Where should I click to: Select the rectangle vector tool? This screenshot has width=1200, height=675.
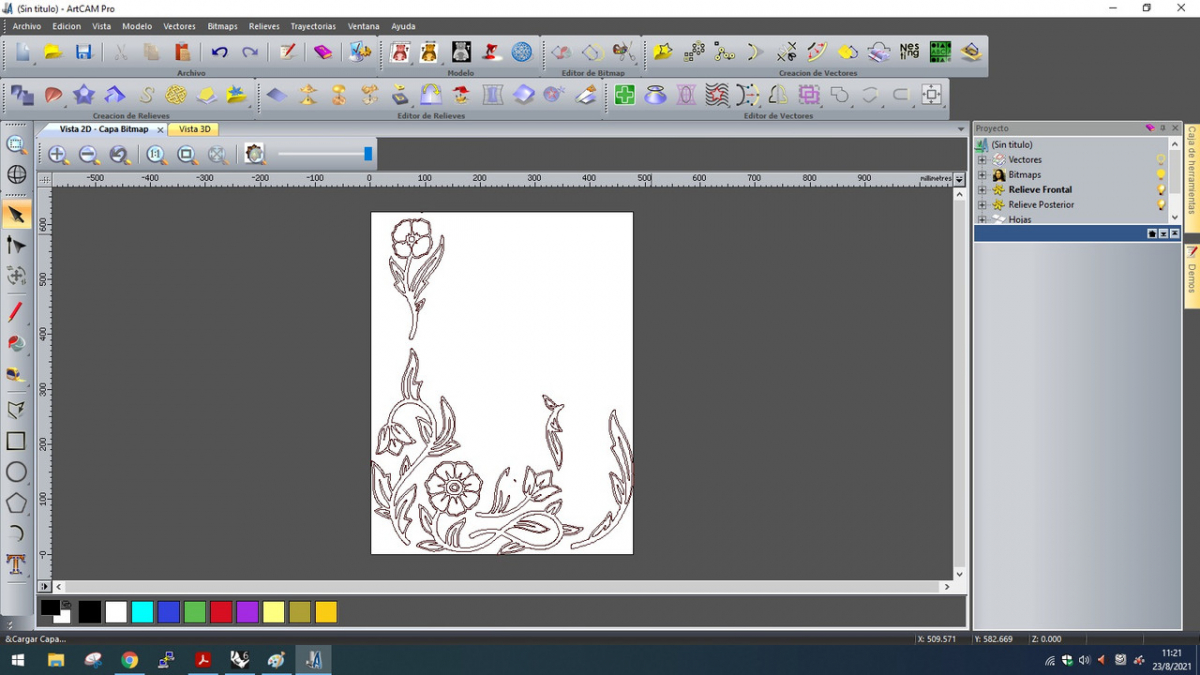[16, 441]
